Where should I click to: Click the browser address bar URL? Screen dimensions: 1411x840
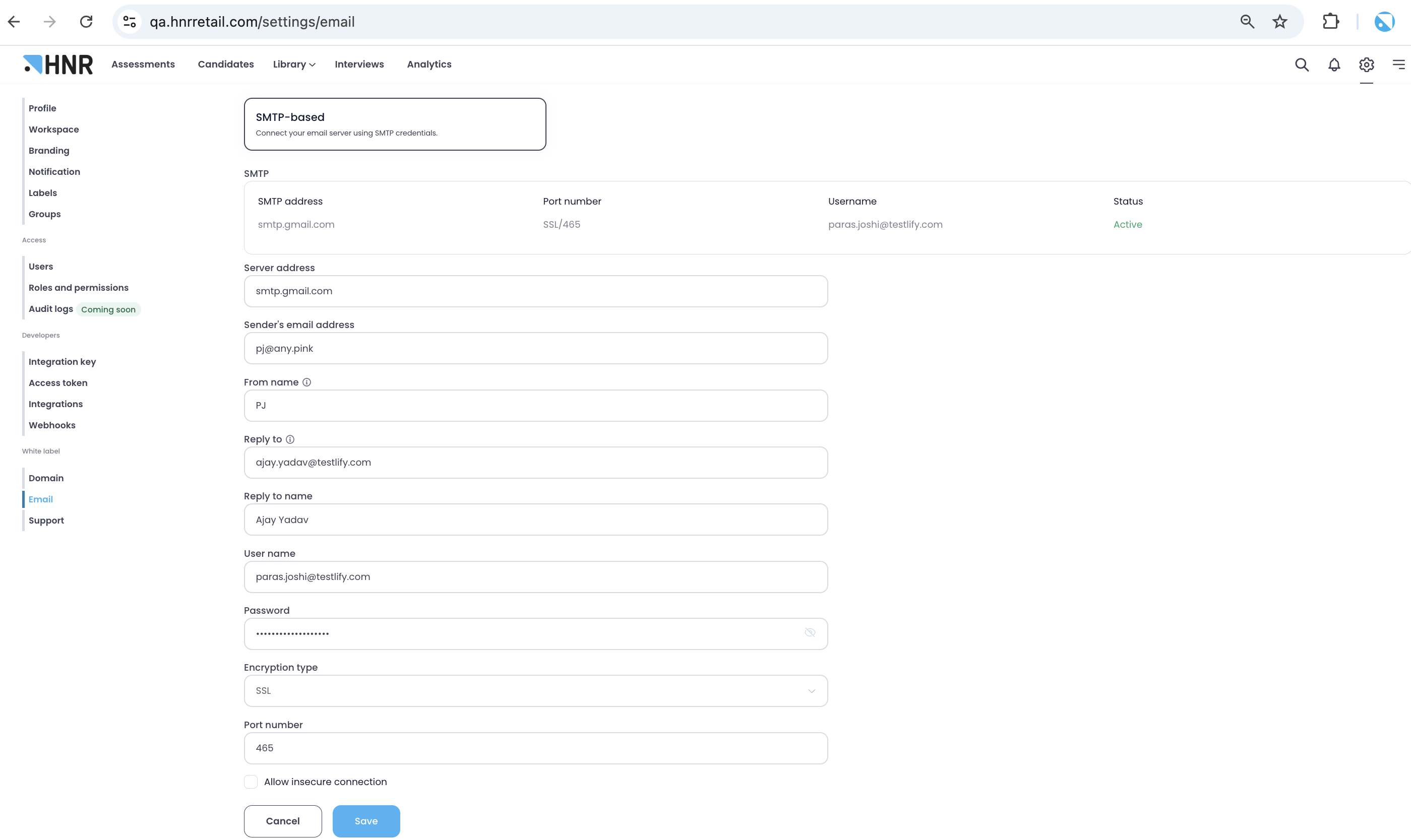tap(252, 22)
